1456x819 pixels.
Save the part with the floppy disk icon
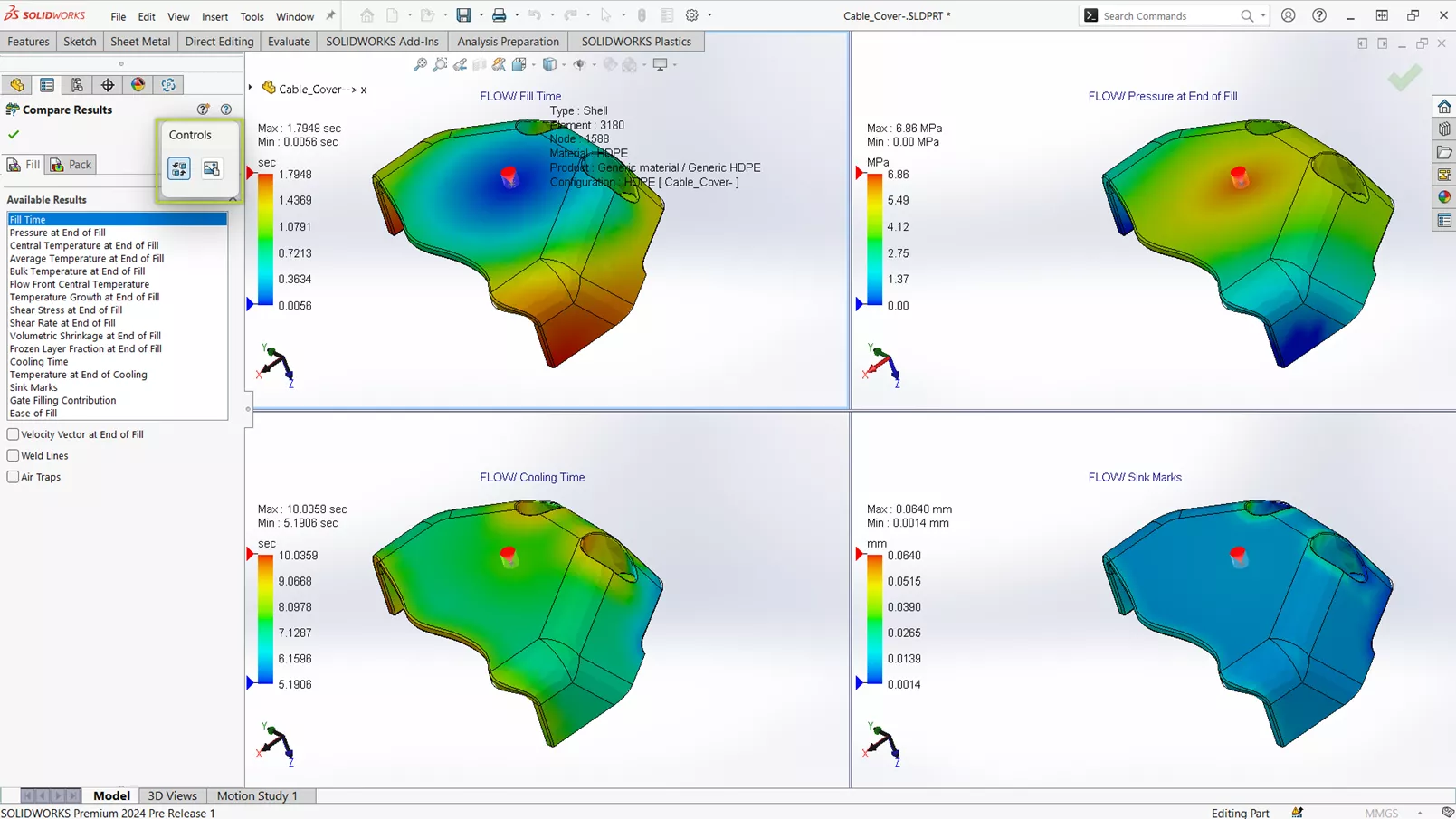coord(463,15)
